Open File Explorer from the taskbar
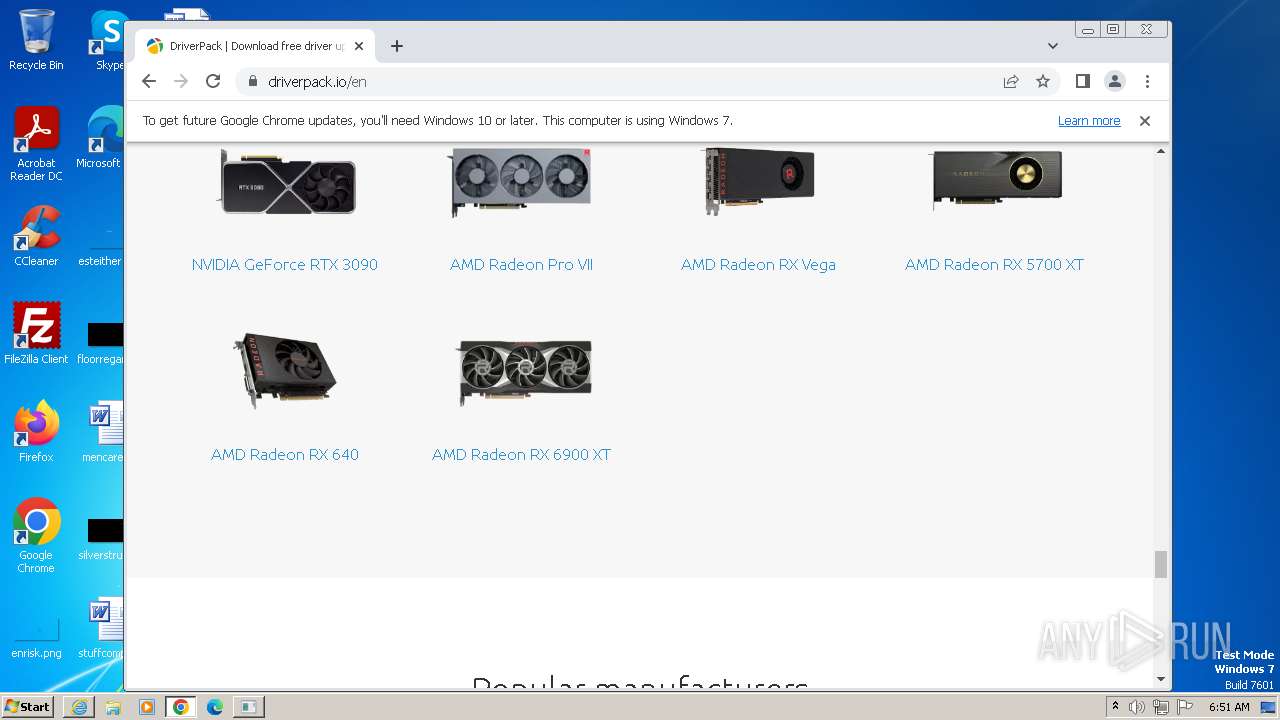 coord(113,707)
